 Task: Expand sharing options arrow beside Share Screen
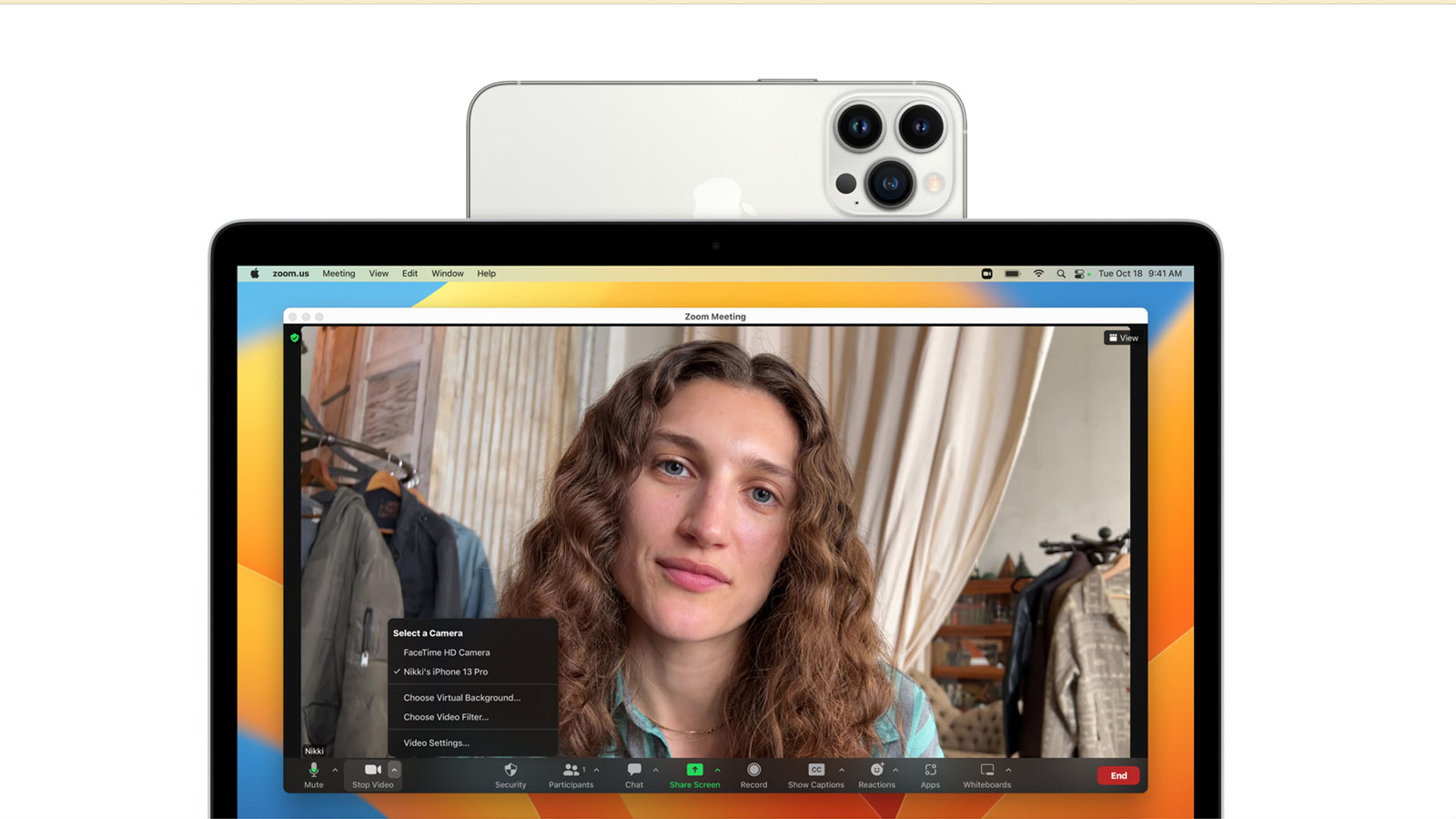(x=717, y=770)
